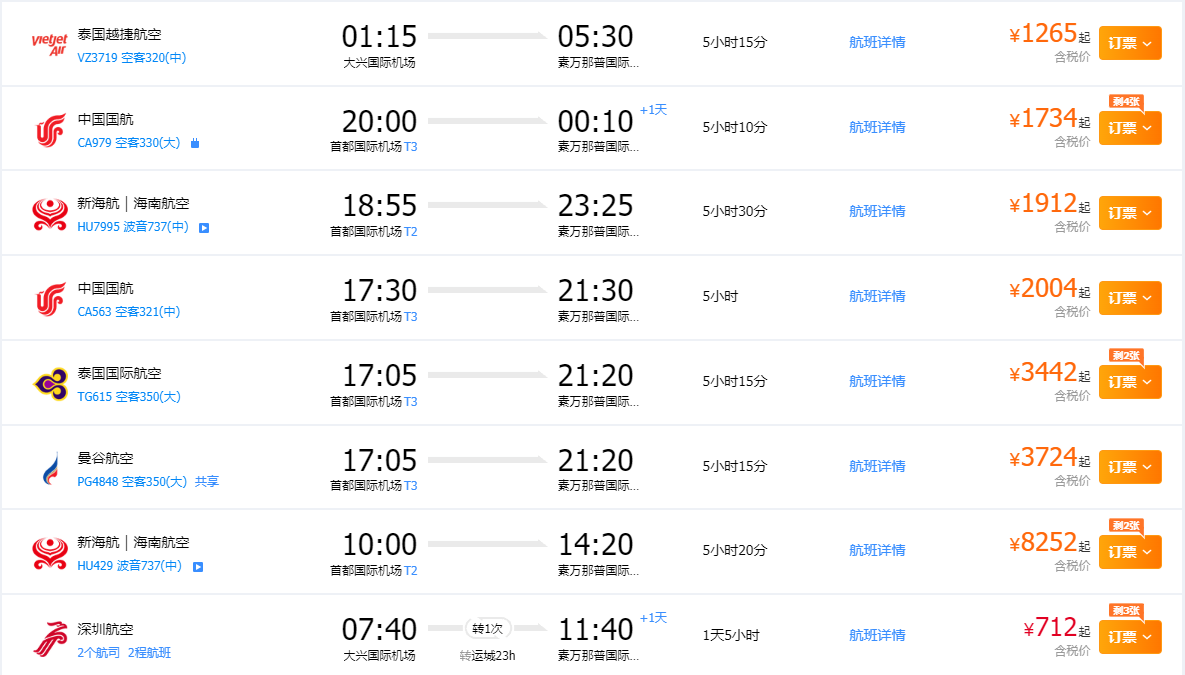This screenshot has height=675, width=1185.
Task: Click the Thai Airways logo for TG615
Action: [49, 382]
